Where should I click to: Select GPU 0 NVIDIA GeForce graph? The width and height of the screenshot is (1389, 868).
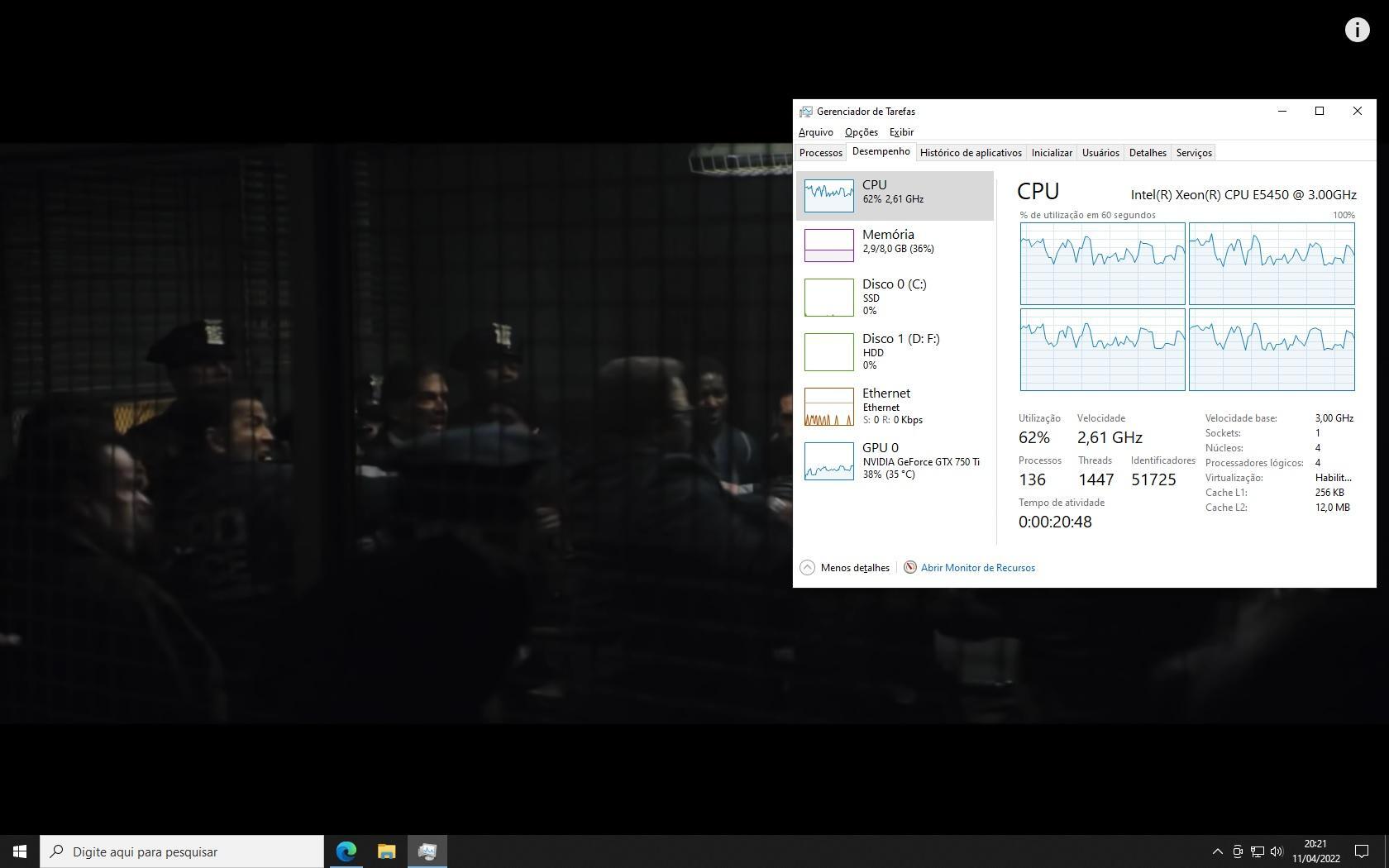pos(829,461)
